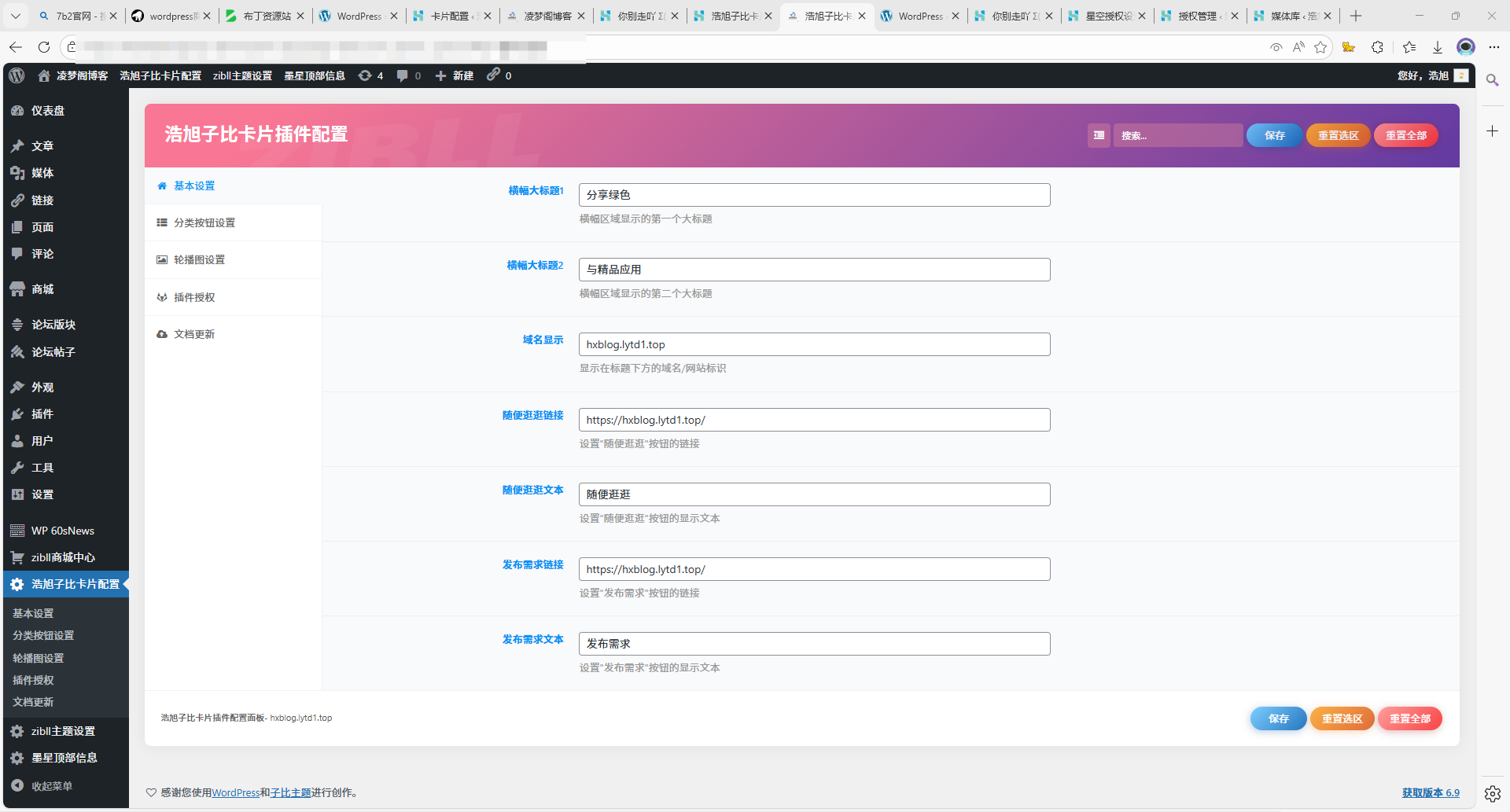1510x812 pixels.
Task: Click the WordPress logo in admin bar
Action: 17,75
